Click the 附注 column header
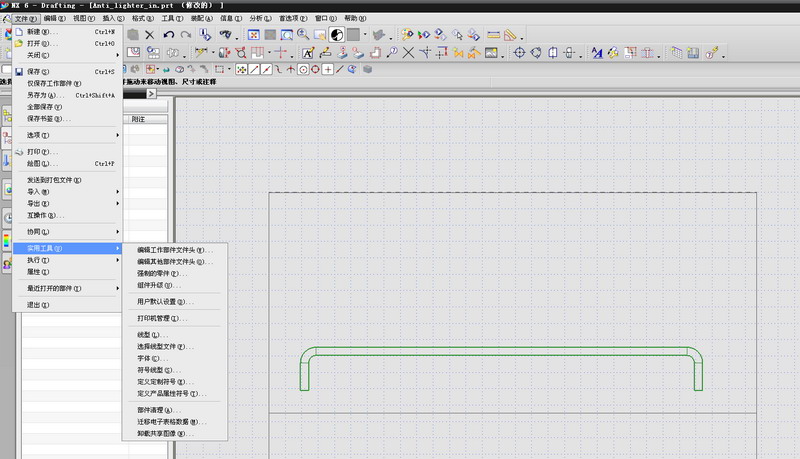Image resolution: width=800 pixels, height=459 pixels. pyautogui.click(x=146, y=119)
